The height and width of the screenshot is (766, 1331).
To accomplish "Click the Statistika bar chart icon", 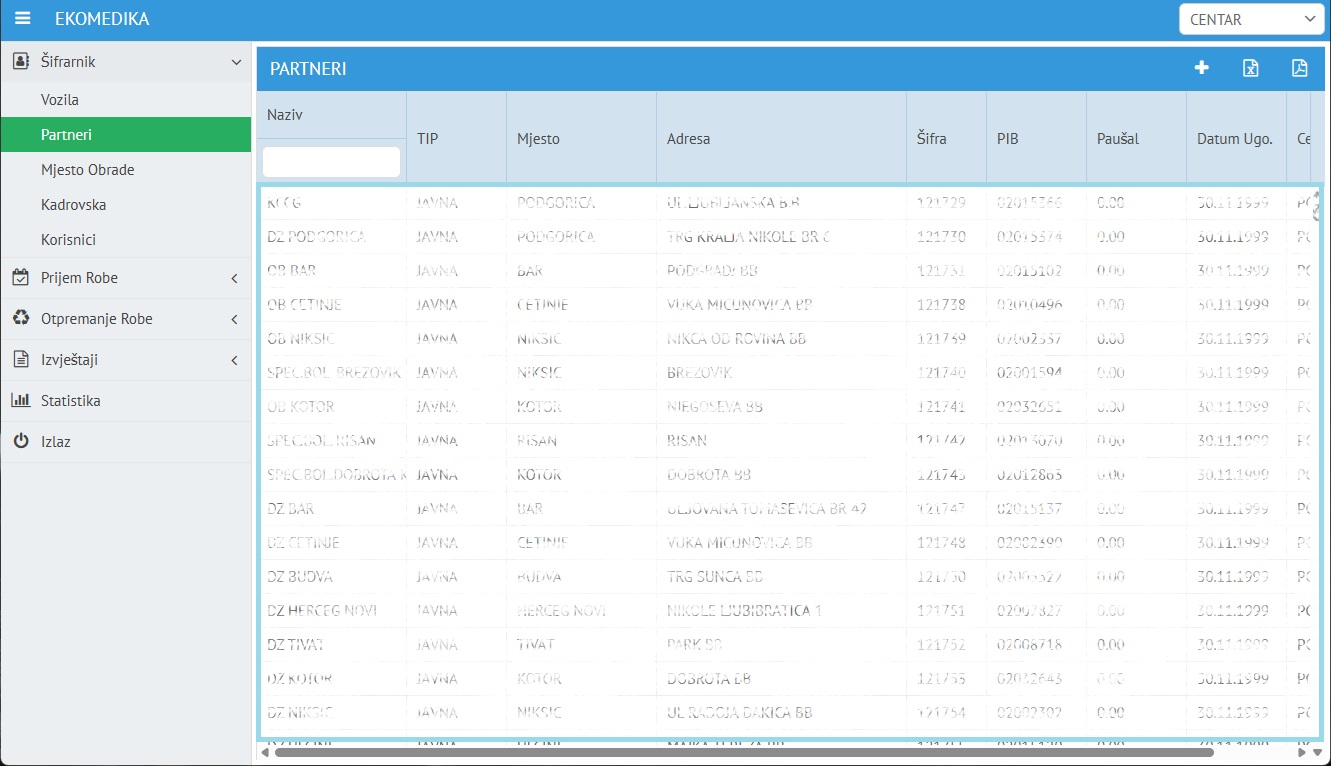I will (21, 401).
